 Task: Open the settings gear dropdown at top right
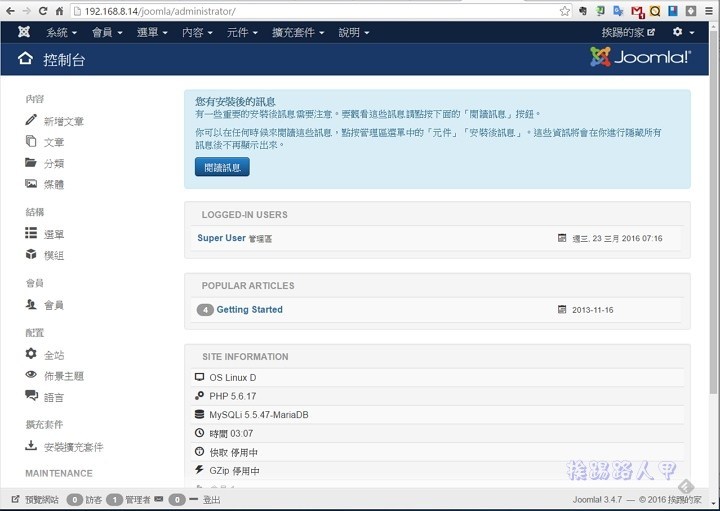click(x=683, y=32)
